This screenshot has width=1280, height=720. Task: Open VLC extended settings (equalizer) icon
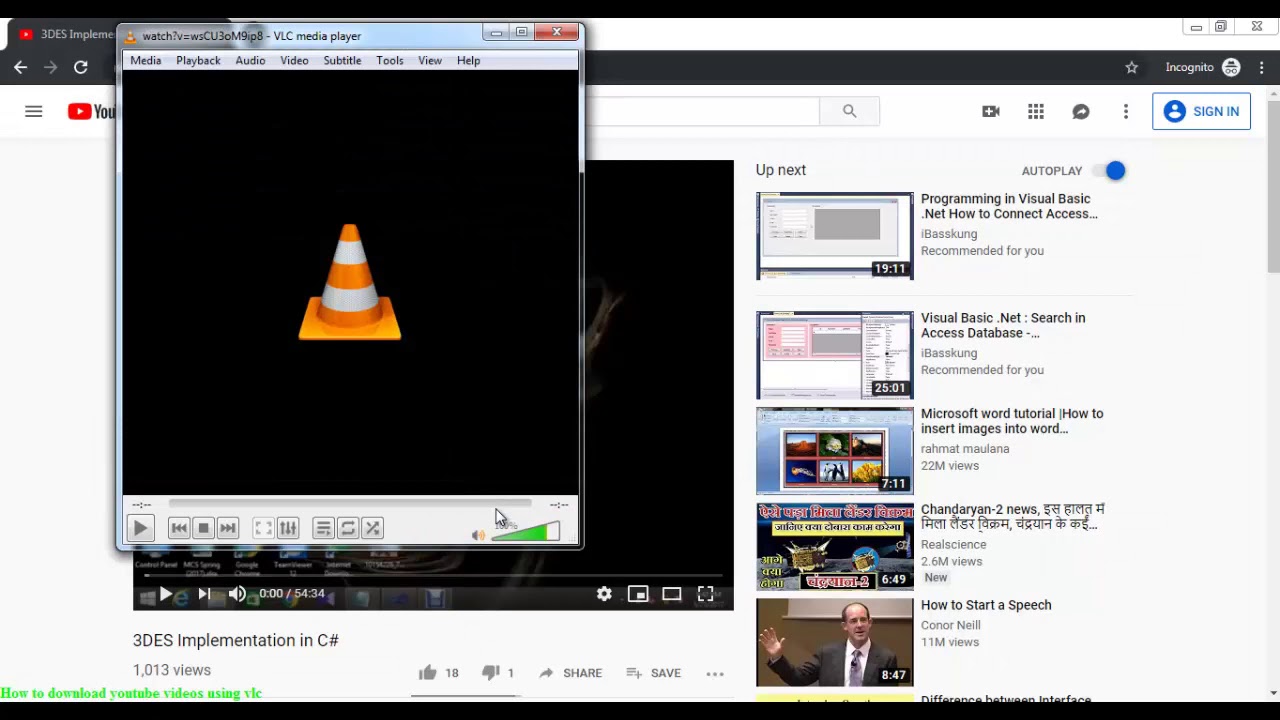(288, 528)
